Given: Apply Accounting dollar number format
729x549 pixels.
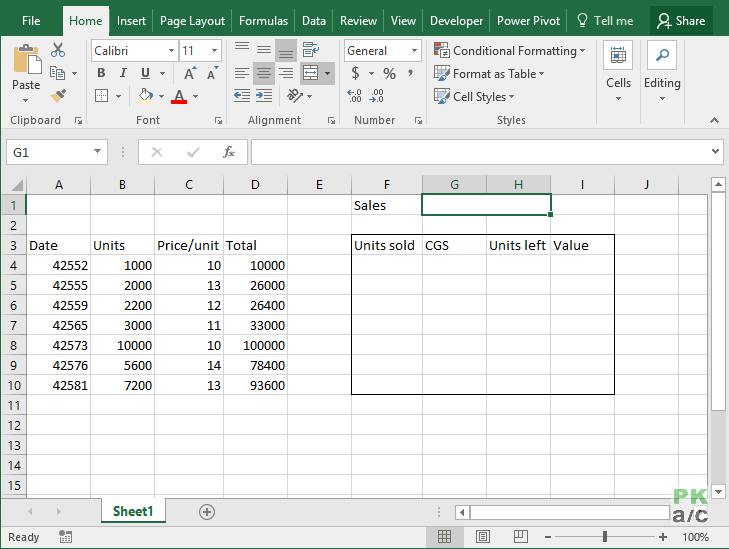Looking at the screenshot, I should coord(355,73).
